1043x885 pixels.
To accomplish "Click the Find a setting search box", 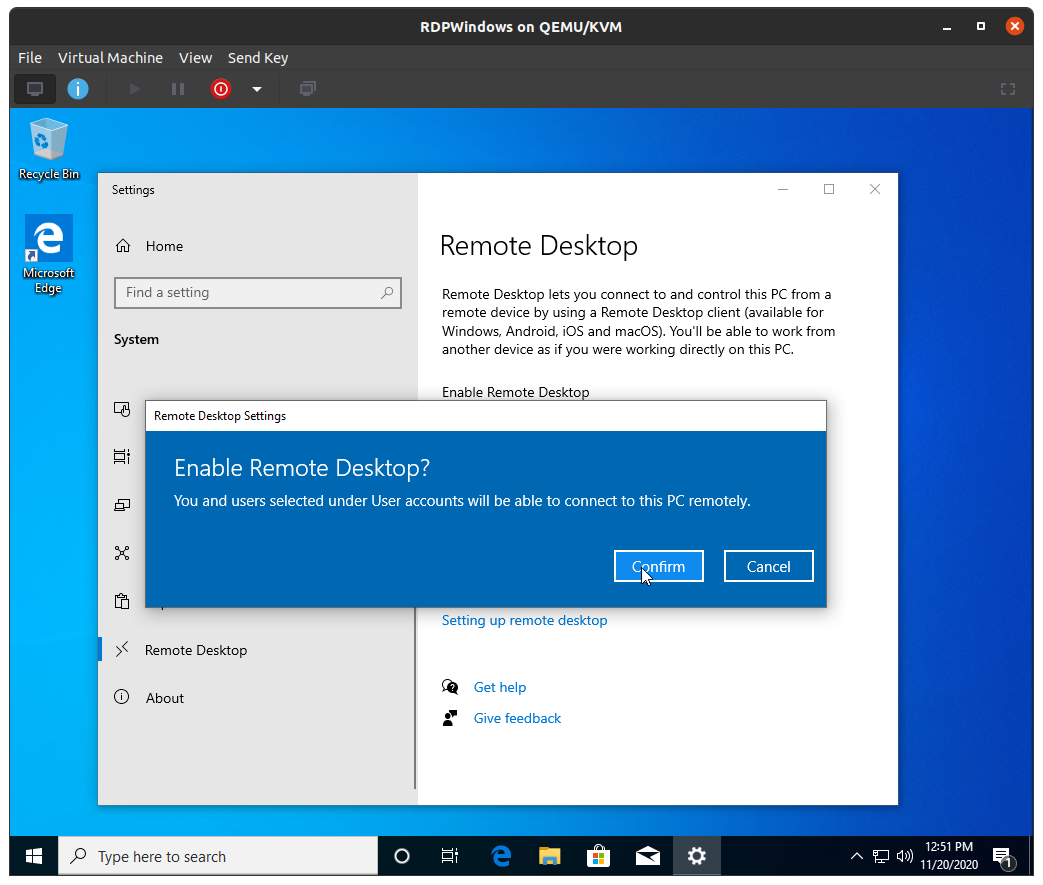I will (257, 292).
